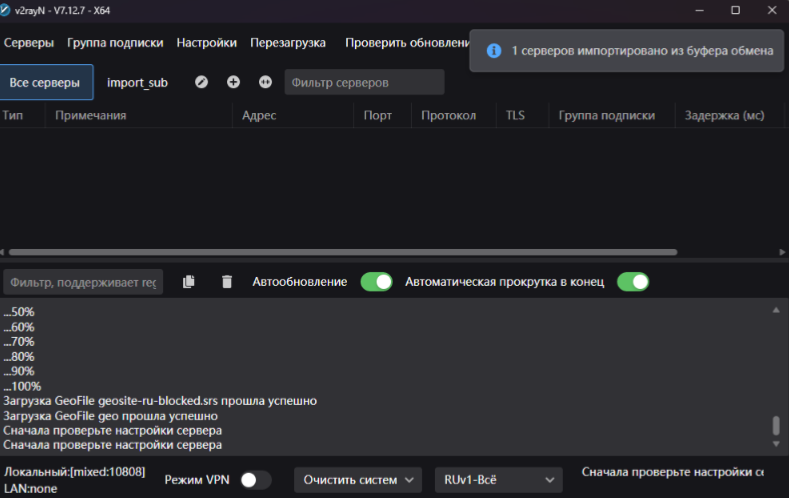Switch to the import_sub tab

(x=137, y=82)
